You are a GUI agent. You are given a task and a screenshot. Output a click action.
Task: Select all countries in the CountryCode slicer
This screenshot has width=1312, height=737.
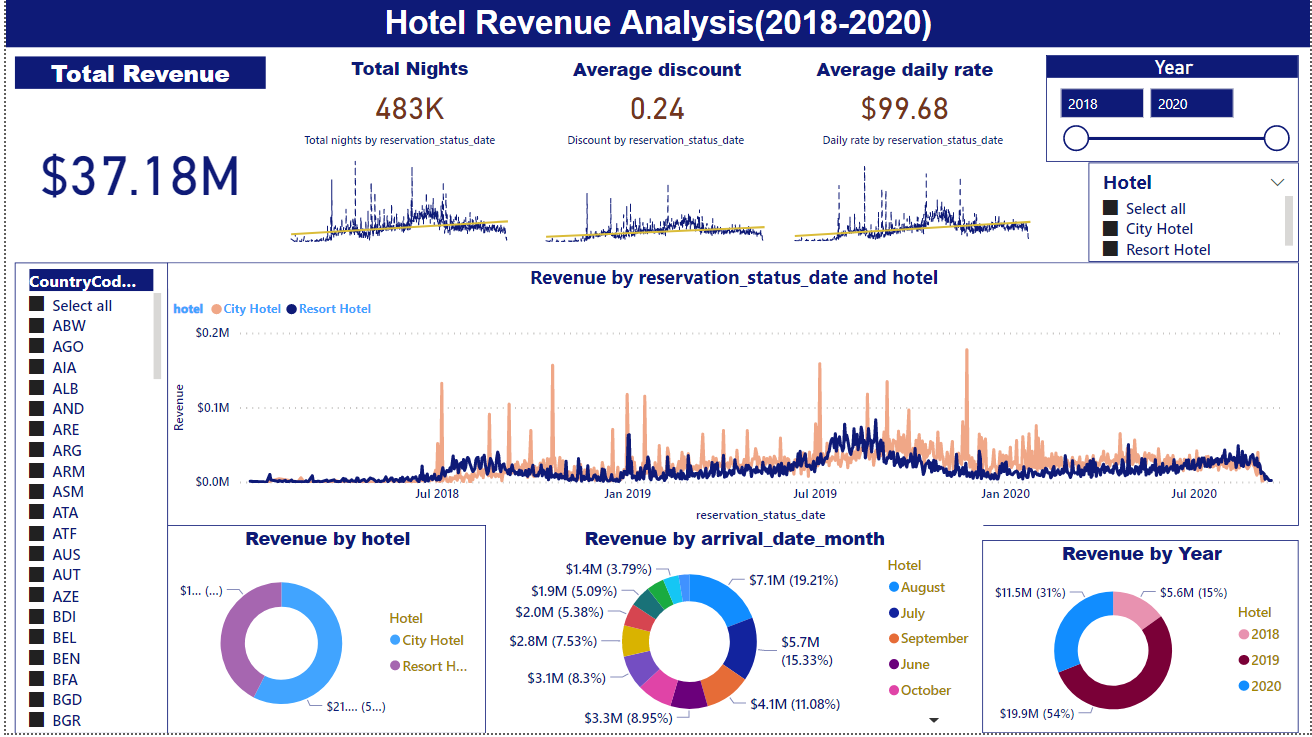38,304
